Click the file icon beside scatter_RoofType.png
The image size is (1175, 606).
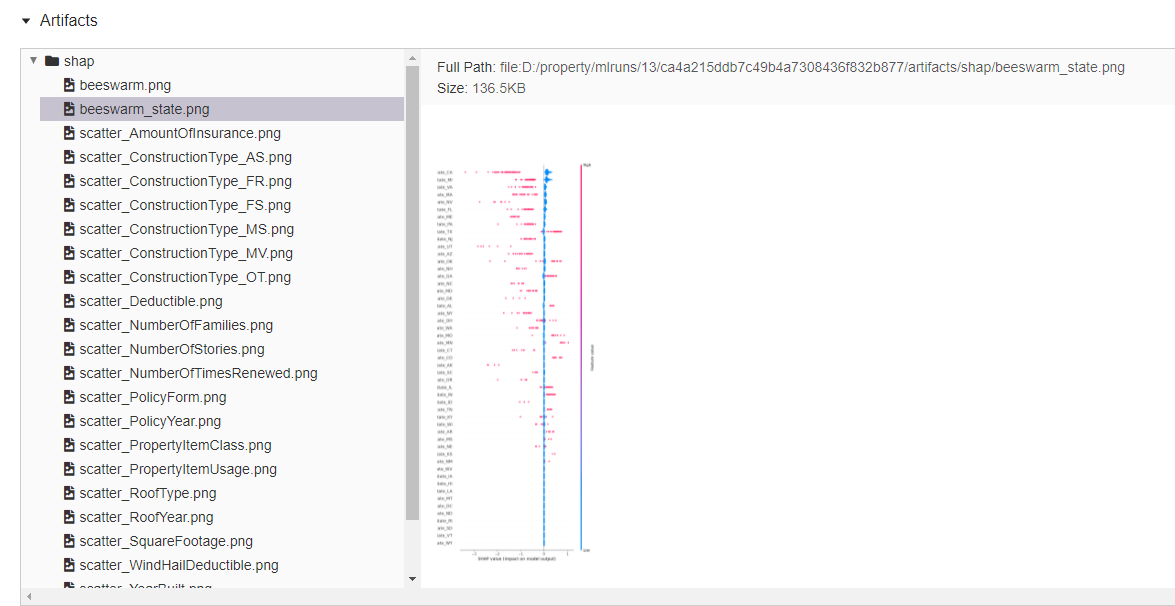coord(70,493)
